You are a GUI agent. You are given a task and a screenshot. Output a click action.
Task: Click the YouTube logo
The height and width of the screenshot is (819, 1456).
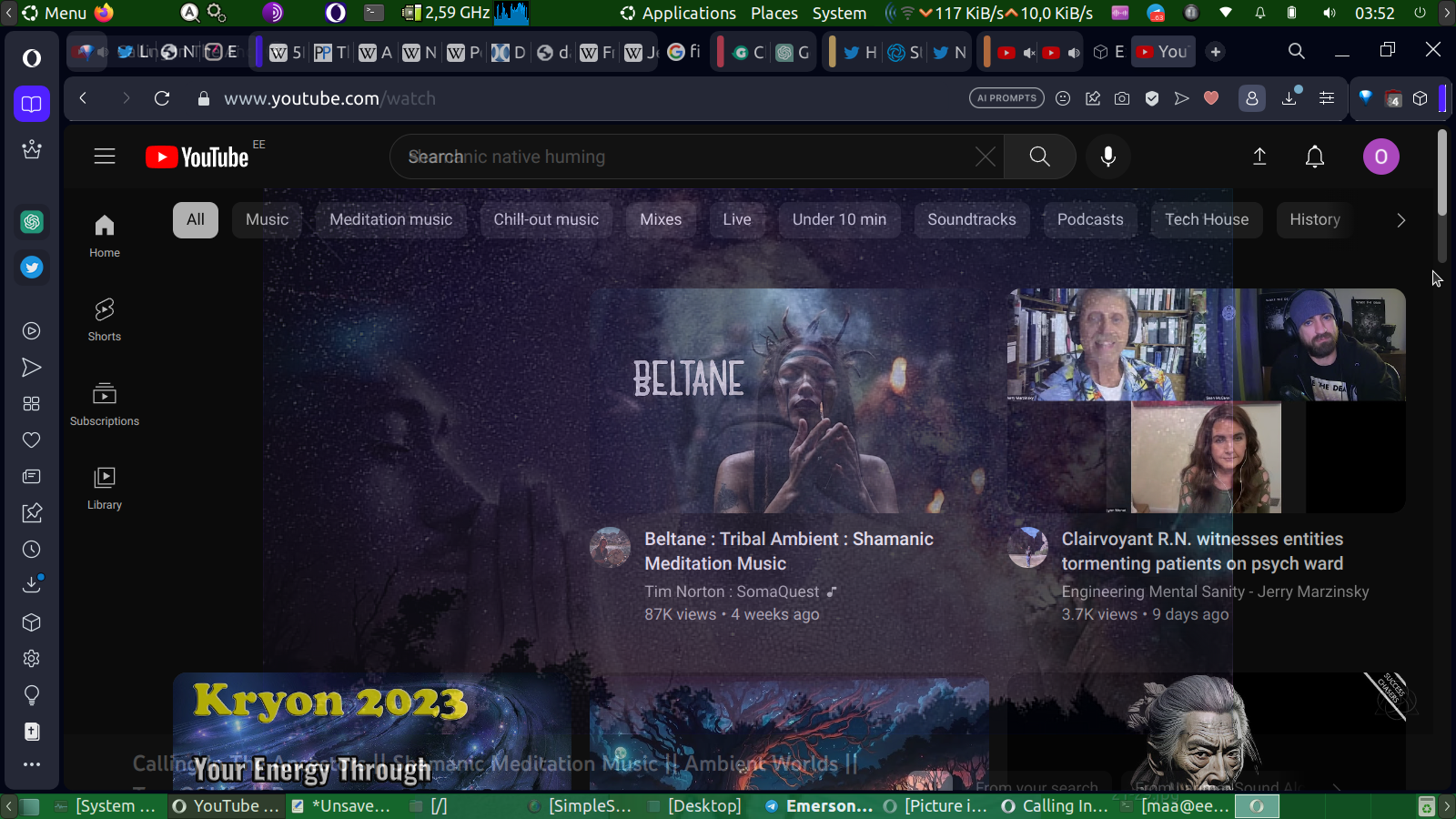197,157
